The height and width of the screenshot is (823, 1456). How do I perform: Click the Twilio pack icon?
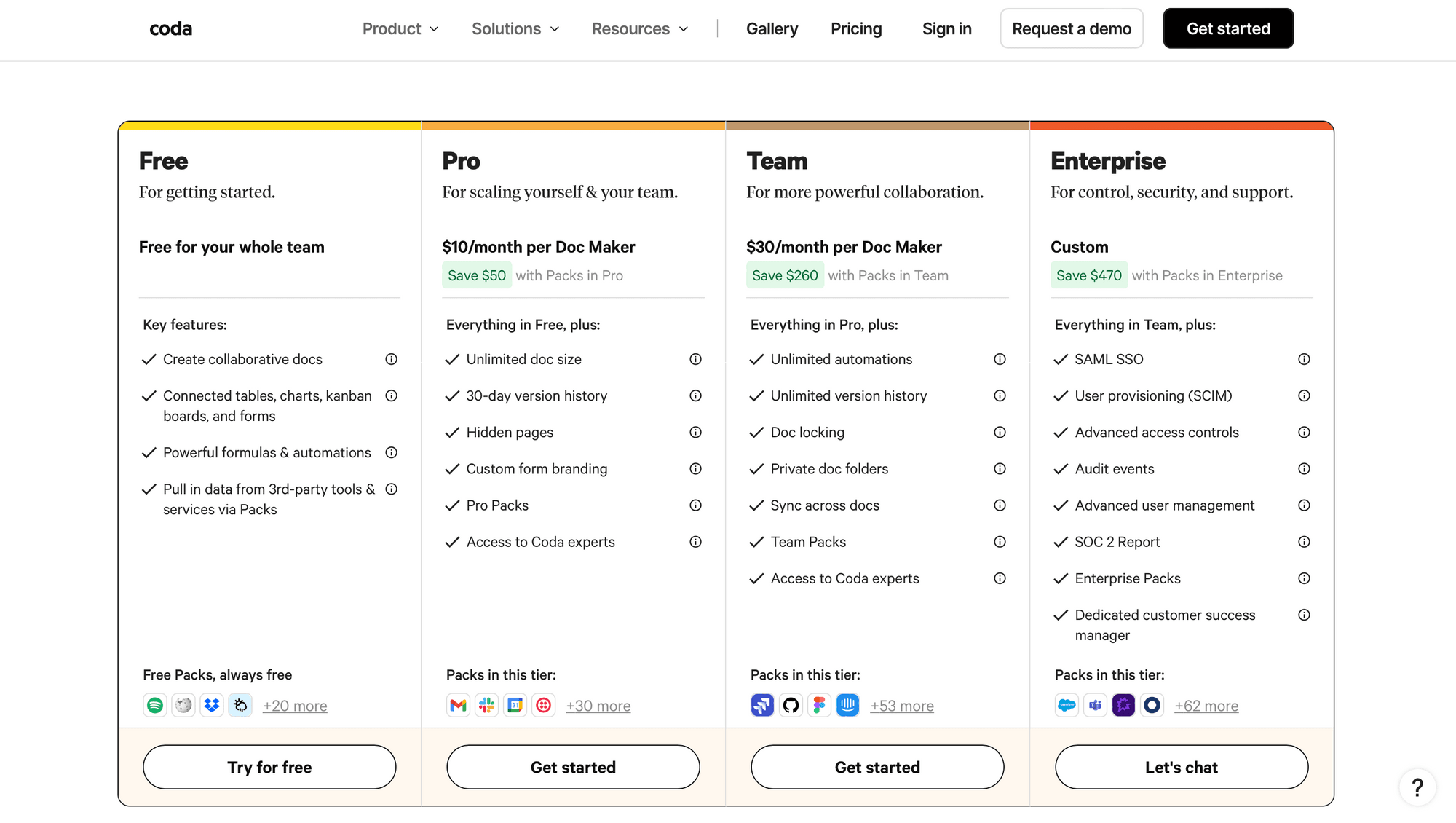pyautogui.click(x=544, y=705)
